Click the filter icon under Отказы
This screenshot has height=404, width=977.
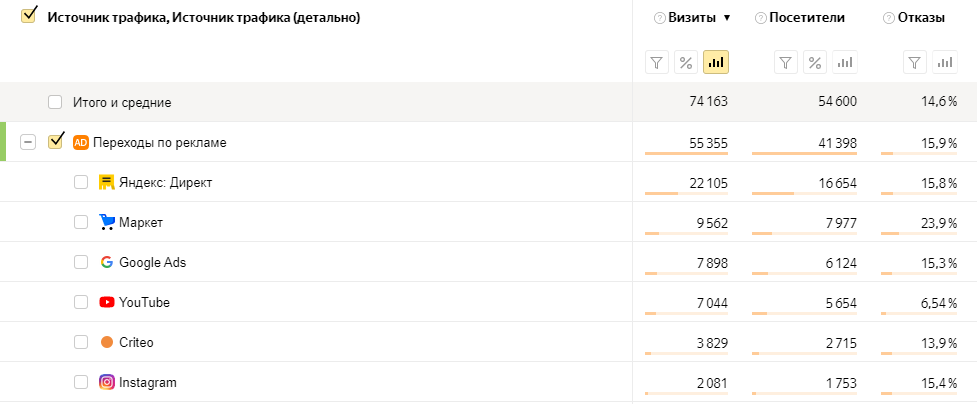click(x=915, y=63)
